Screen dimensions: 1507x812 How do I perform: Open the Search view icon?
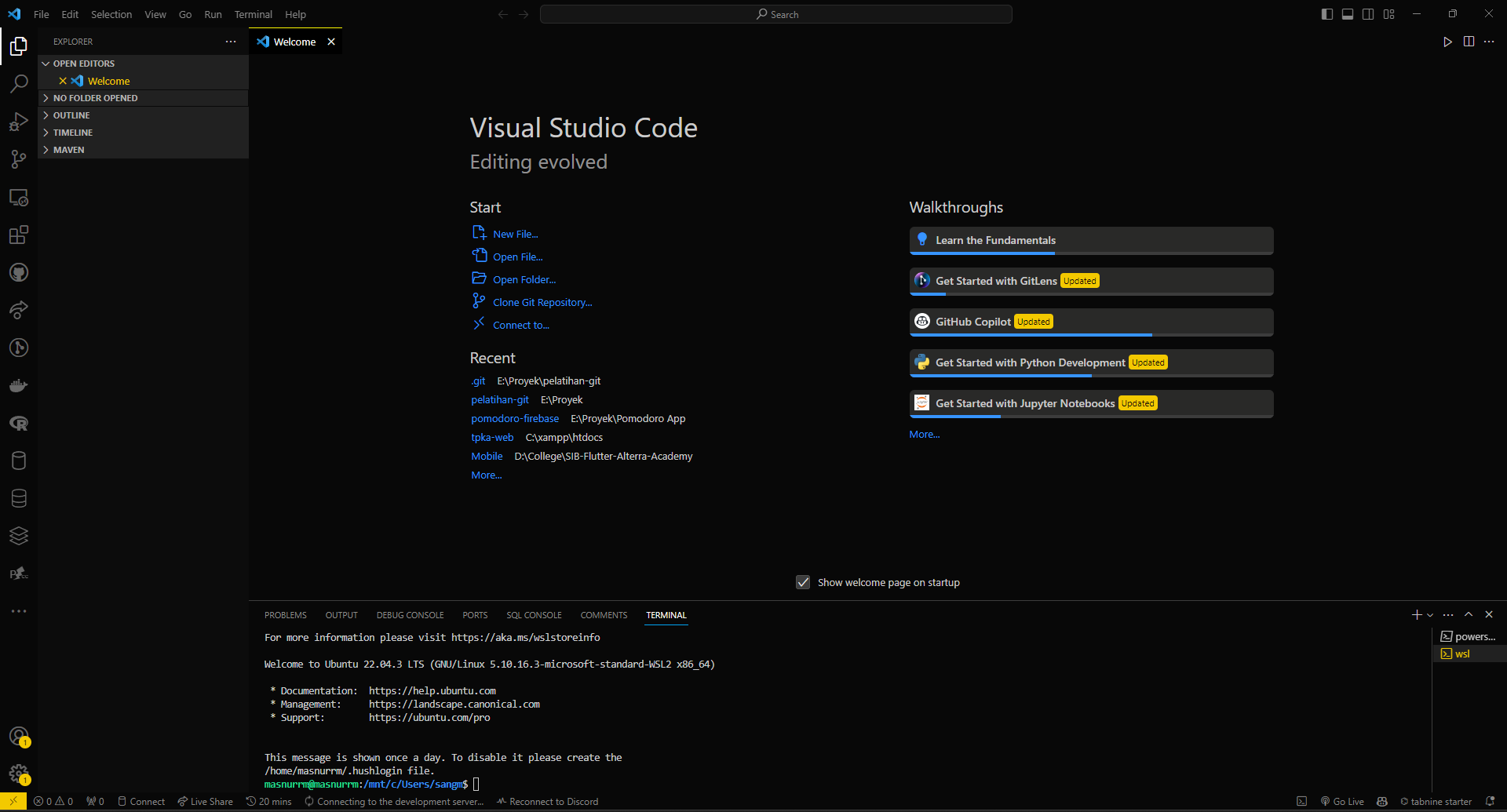pos(19,84)
